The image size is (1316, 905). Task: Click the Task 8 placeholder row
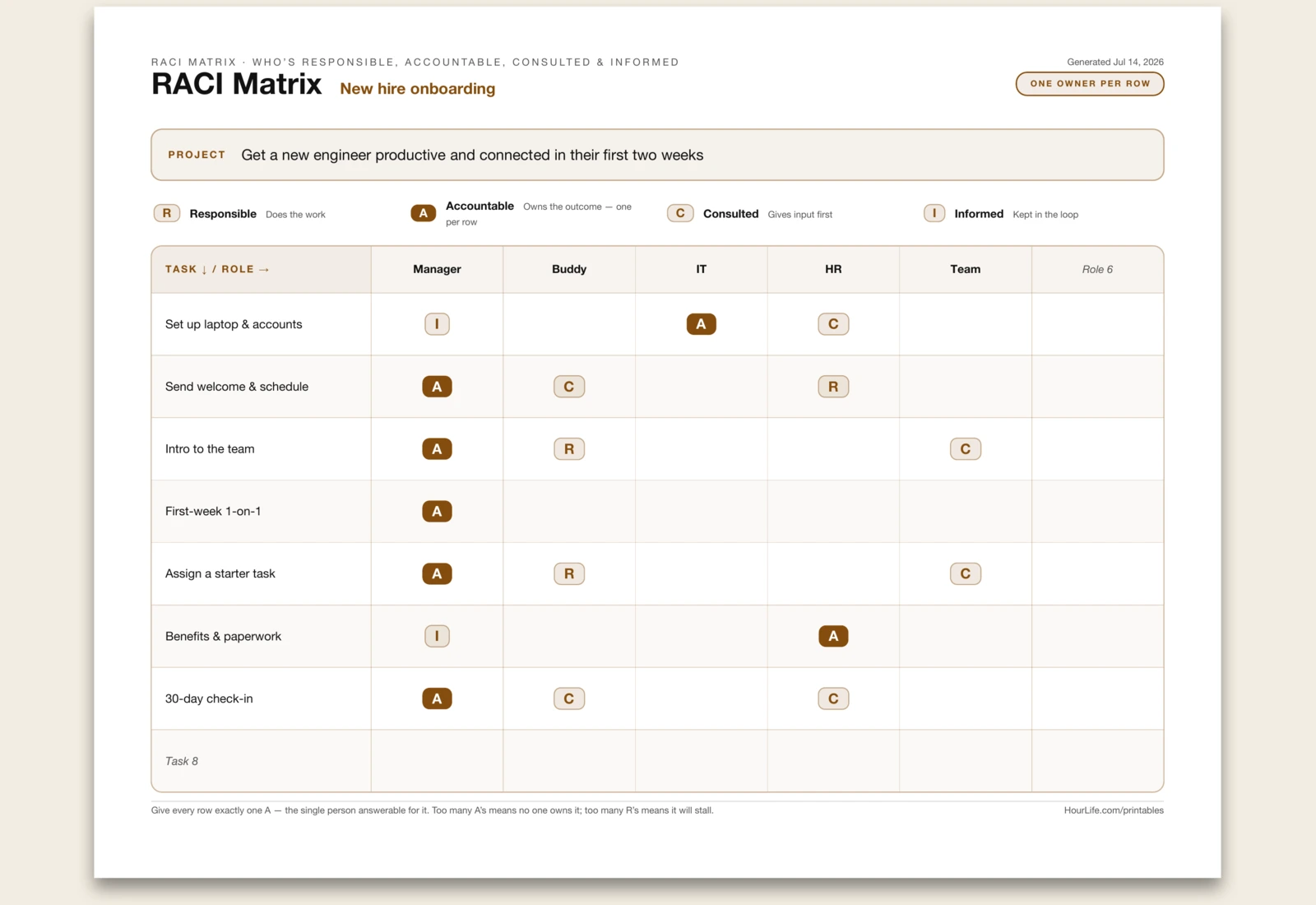click(657, 761)
